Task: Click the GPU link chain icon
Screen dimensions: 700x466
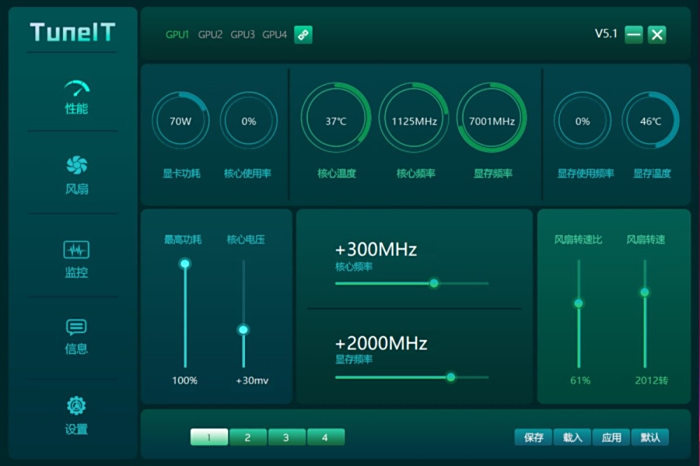Action: pos(303,34)
